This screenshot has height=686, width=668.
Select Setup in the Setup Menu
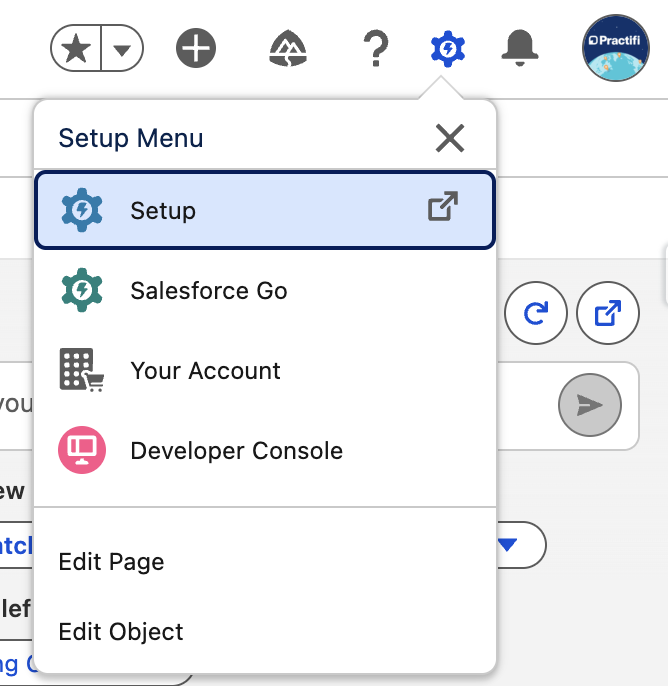pyautogui.click(x=265, y=210)
